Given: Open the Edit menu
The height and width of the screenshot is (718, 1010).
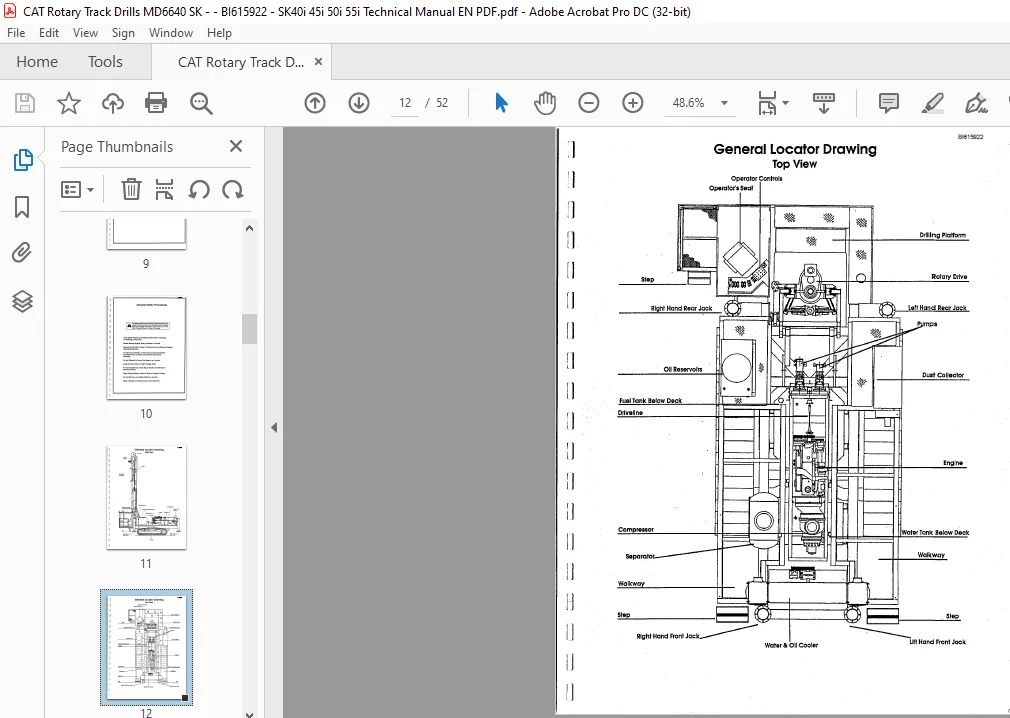Looking at the screenshot, I should click(48, 33).
